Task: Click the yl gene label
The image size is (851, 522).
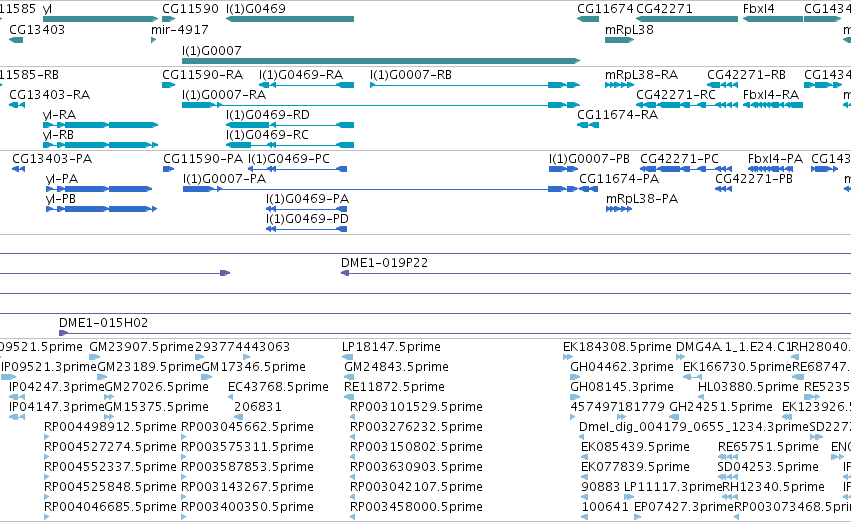Action: click(x=47, y=9)
